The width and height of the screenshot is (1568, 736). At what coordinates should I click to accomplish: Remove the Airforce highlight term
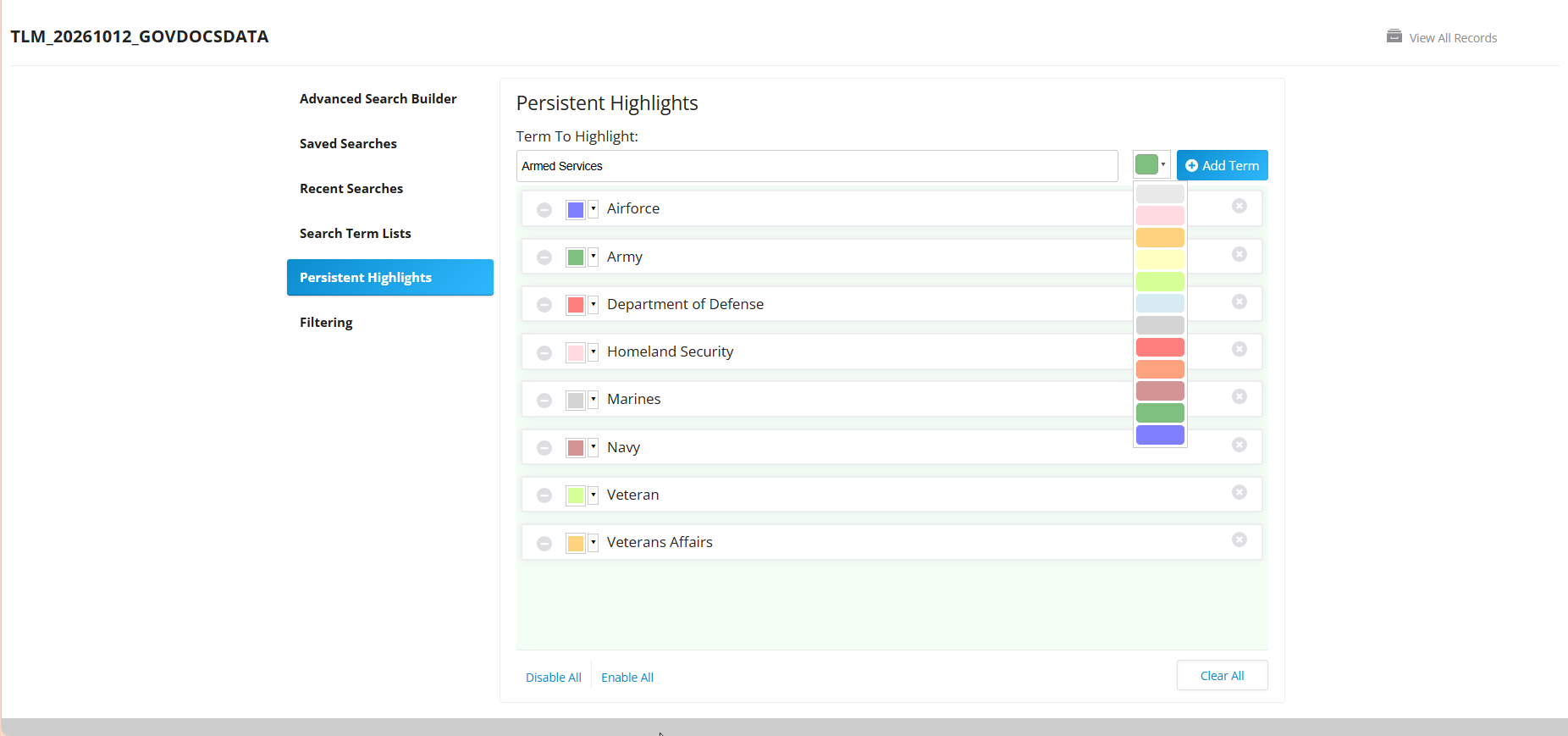(x=1239, y=206)
